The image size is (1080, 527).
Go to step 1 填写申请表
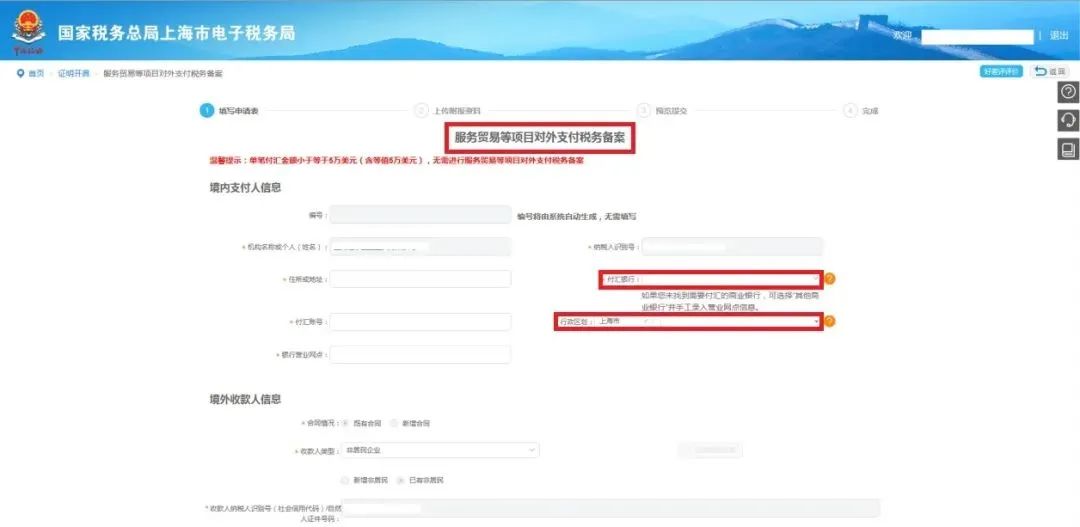[229, 111]
